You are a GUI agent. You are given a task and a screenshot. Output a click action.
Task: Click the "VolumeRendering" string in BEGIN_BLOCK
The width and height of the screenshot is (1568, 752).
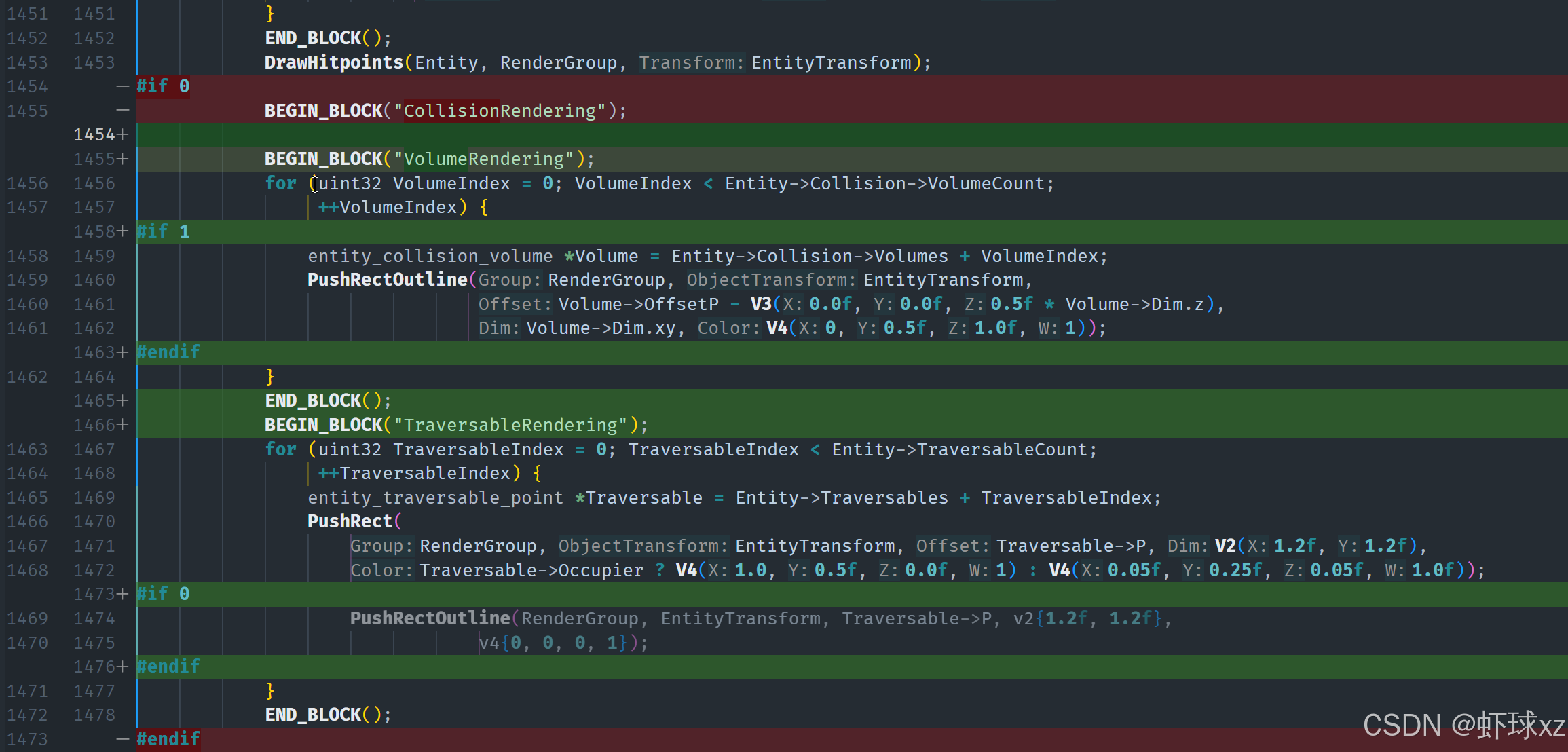click(x=483, y=159)
